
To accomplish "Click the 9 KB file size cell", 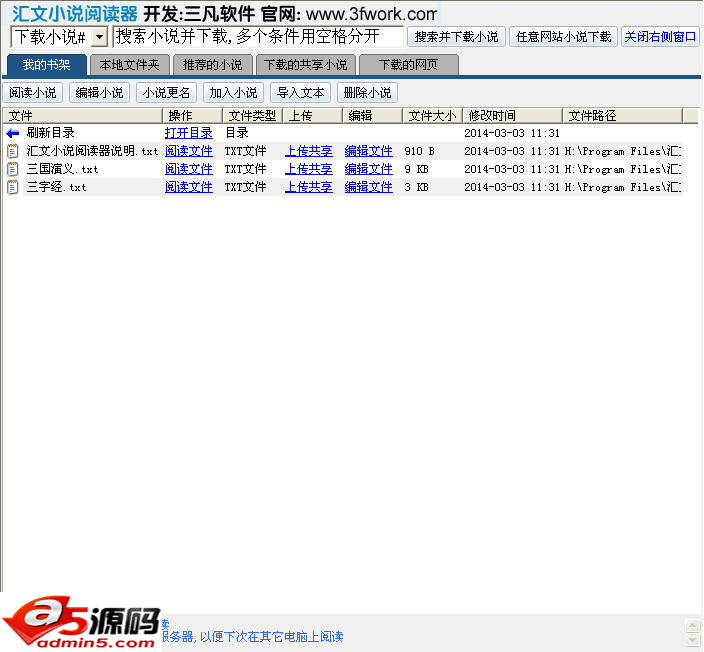I will point(416,169).
